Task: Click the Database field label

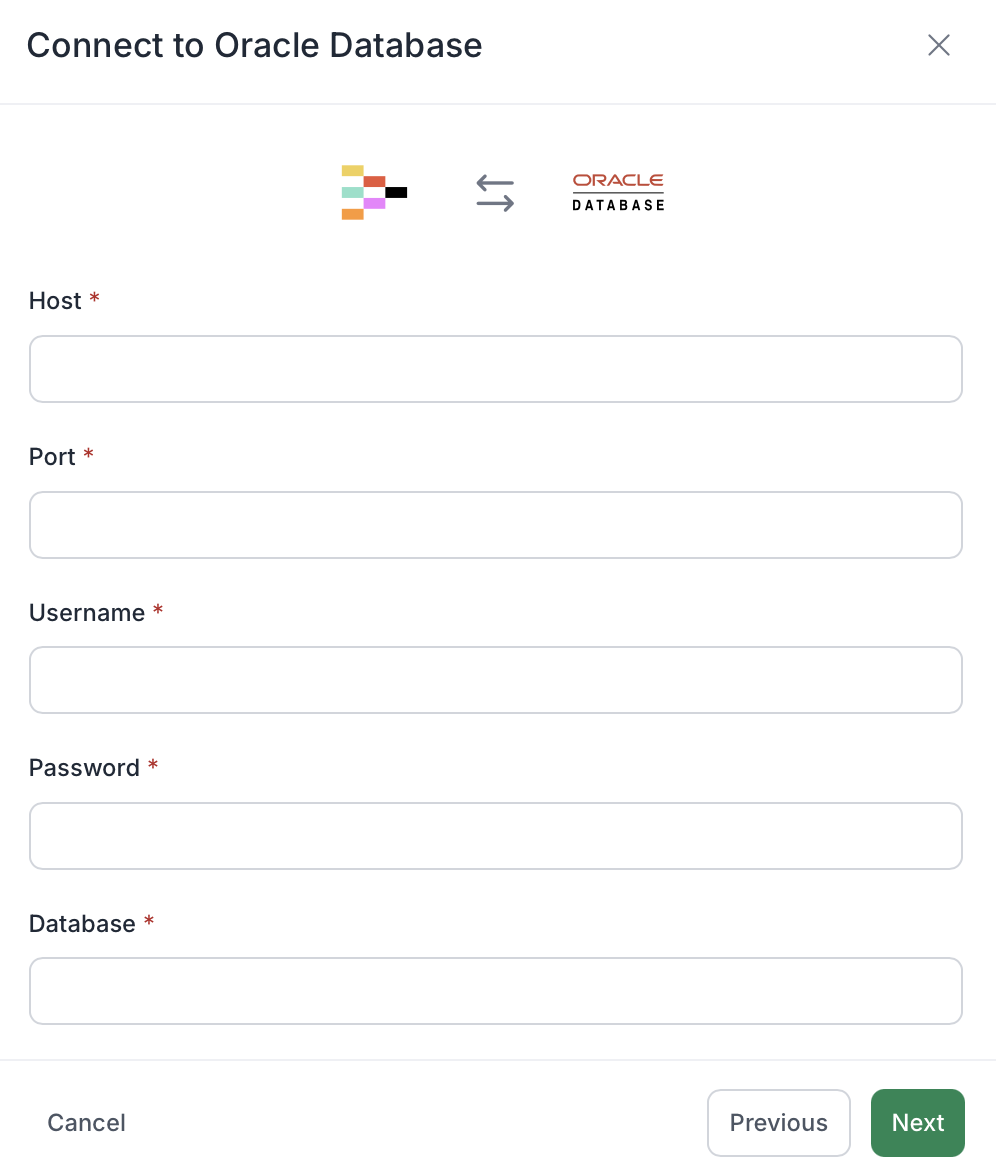Action: tap(82, 923)
